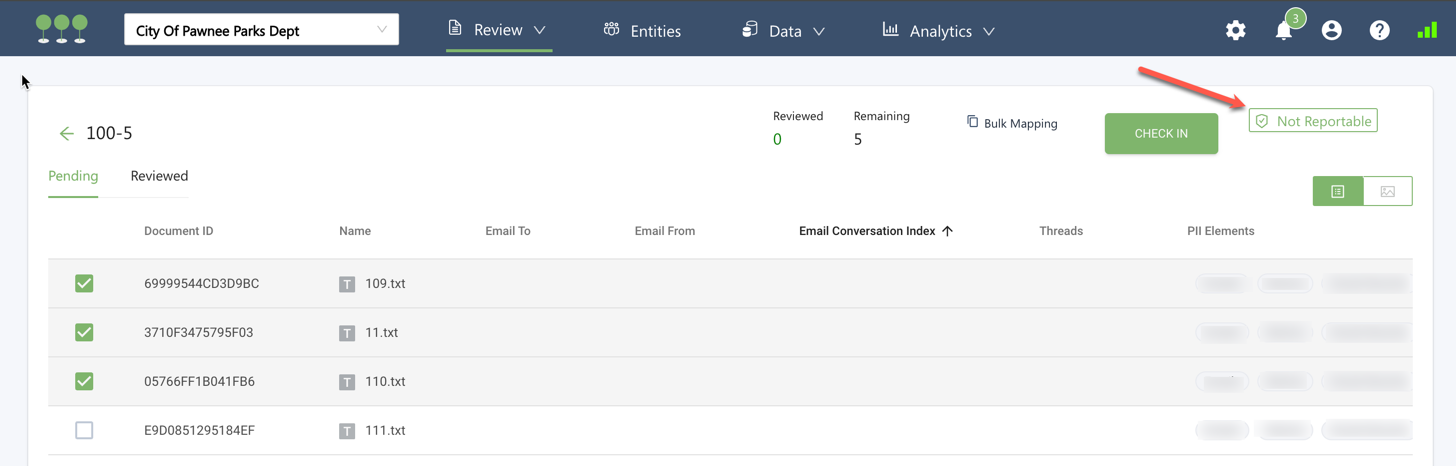Open the City Of Pawnee Parks Dept dropdown
This screenshot has height=466, width=1456.
tap(261, 30)
